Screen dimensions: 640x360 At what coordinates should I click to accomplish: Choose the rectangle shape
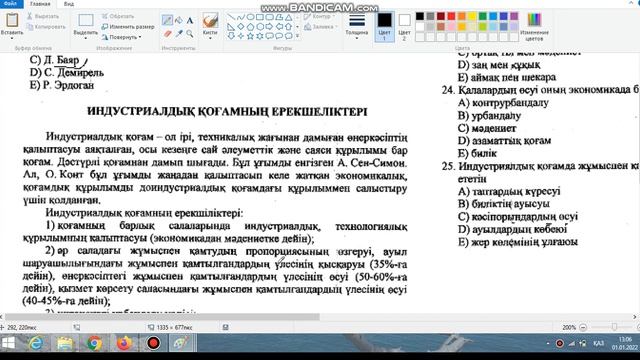point(260,17)
